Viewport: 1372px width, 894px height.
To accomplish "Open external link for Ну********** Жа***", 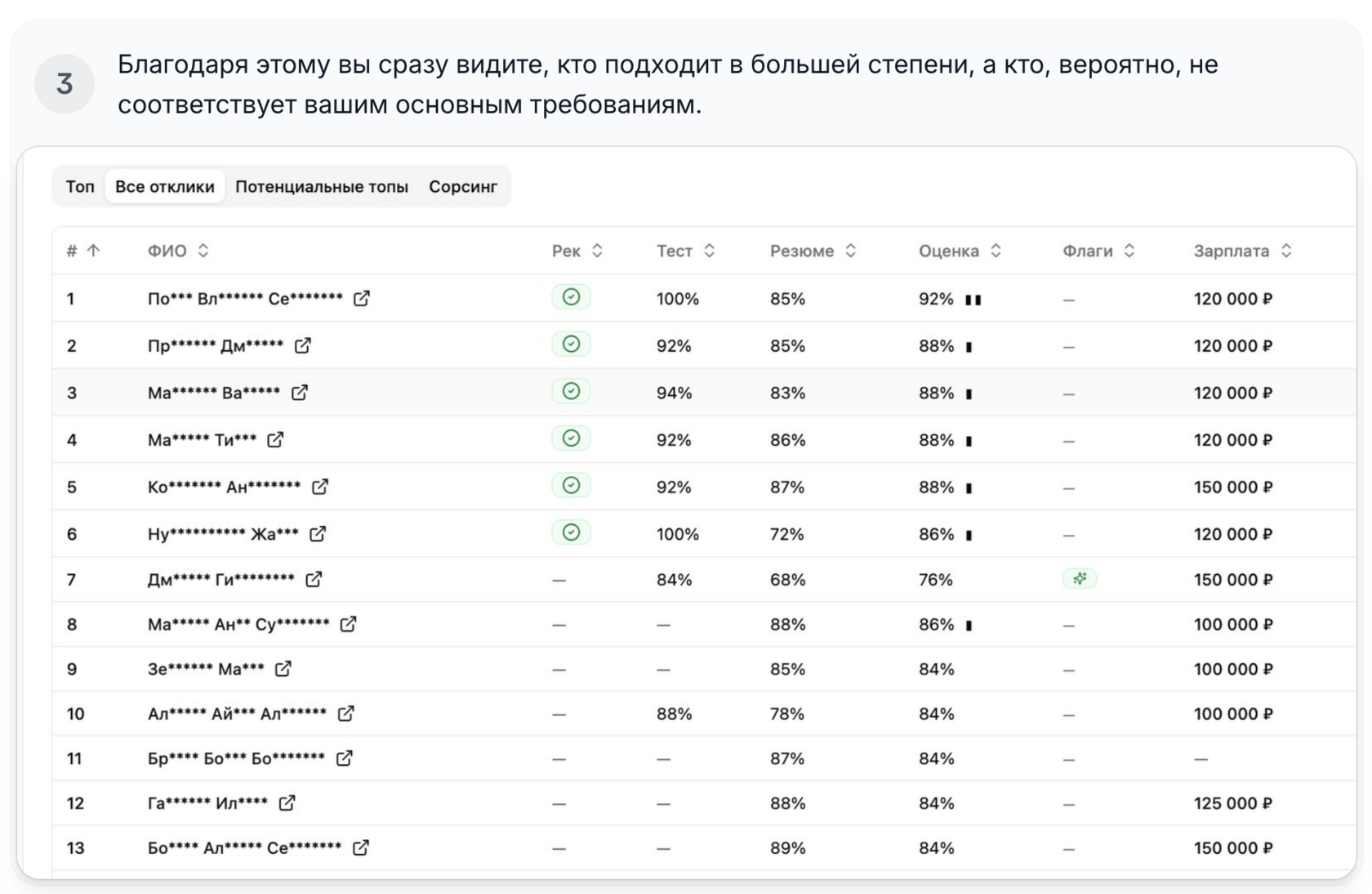I will click(x=318, y=534).
